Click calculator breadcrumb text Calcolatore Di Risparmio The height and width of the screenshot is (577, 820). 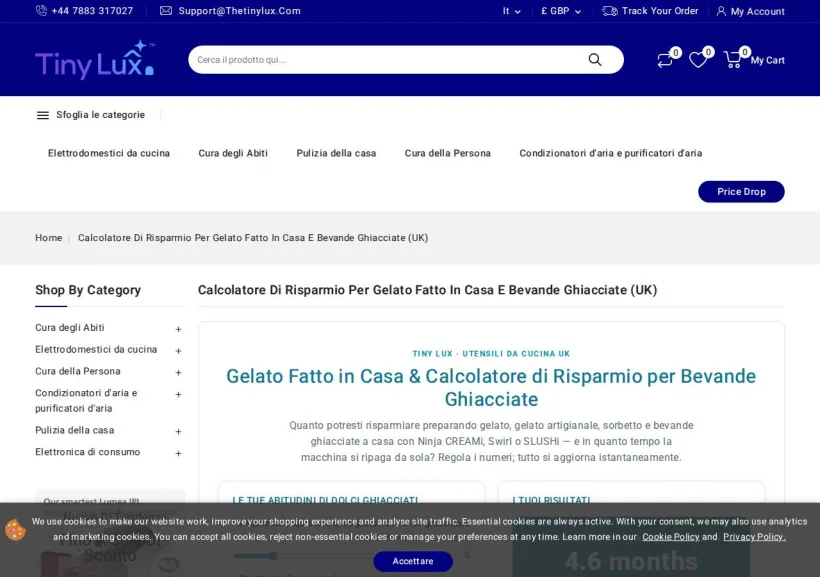[x=253, y=238]
